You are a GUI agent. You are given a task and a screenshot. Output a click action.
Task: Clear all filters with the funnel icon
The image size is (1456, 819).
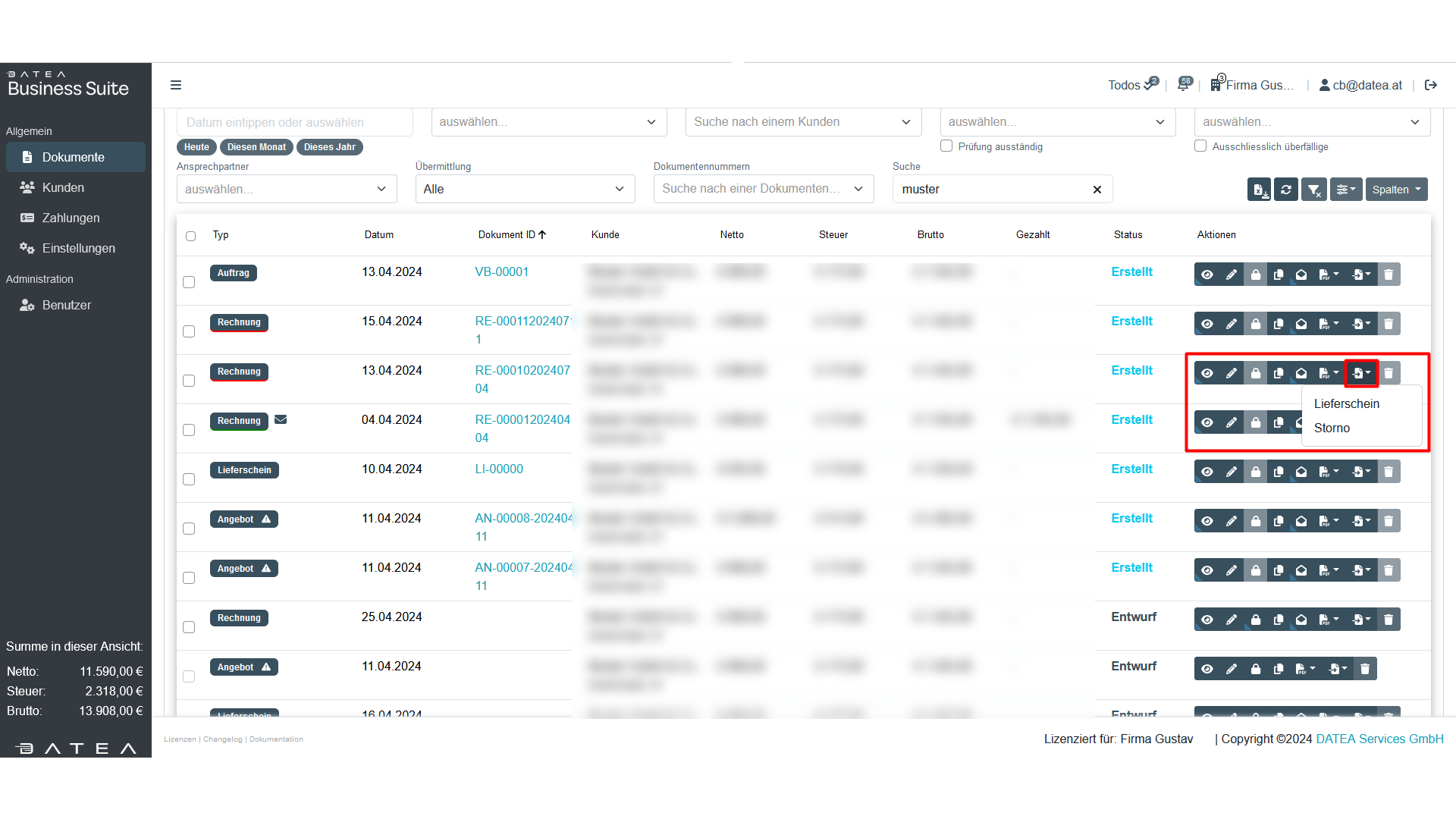click(1313, 190)
